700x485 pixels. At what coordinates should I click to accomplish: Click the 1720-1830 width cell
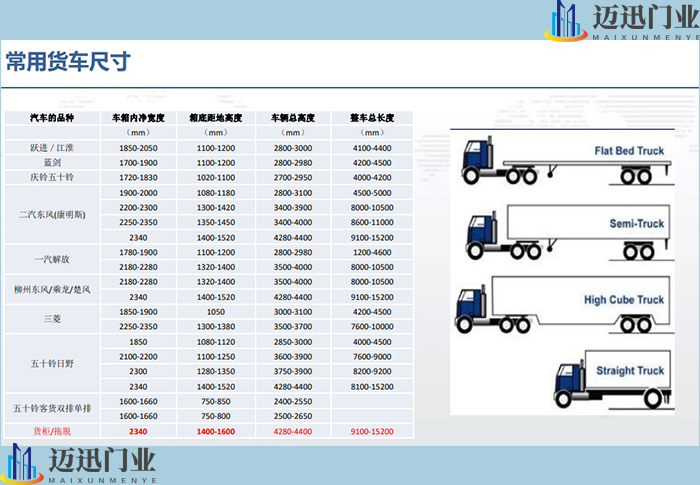pyautogui.click(x=138, y=177)
